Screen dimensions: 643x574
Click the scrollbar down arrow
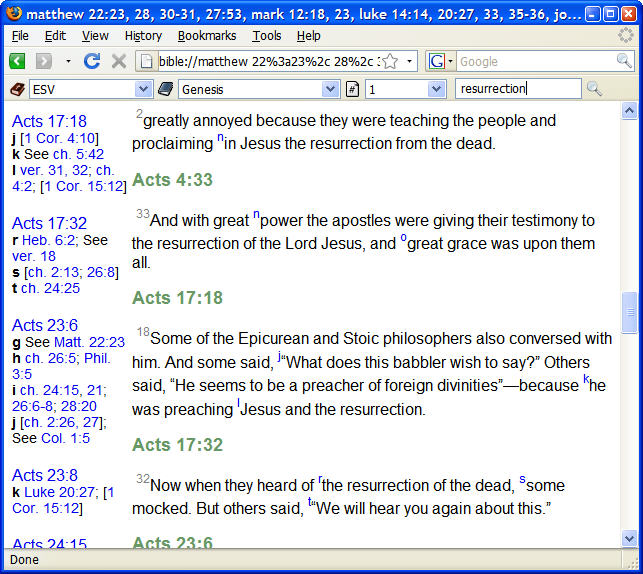[x=629, y=538]
